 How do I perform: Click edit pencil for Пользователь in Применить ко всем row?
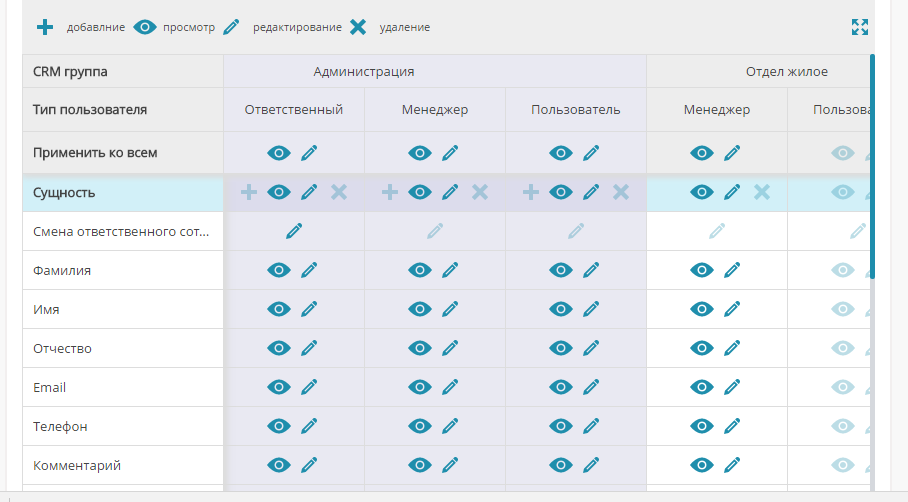pos(591,153)
